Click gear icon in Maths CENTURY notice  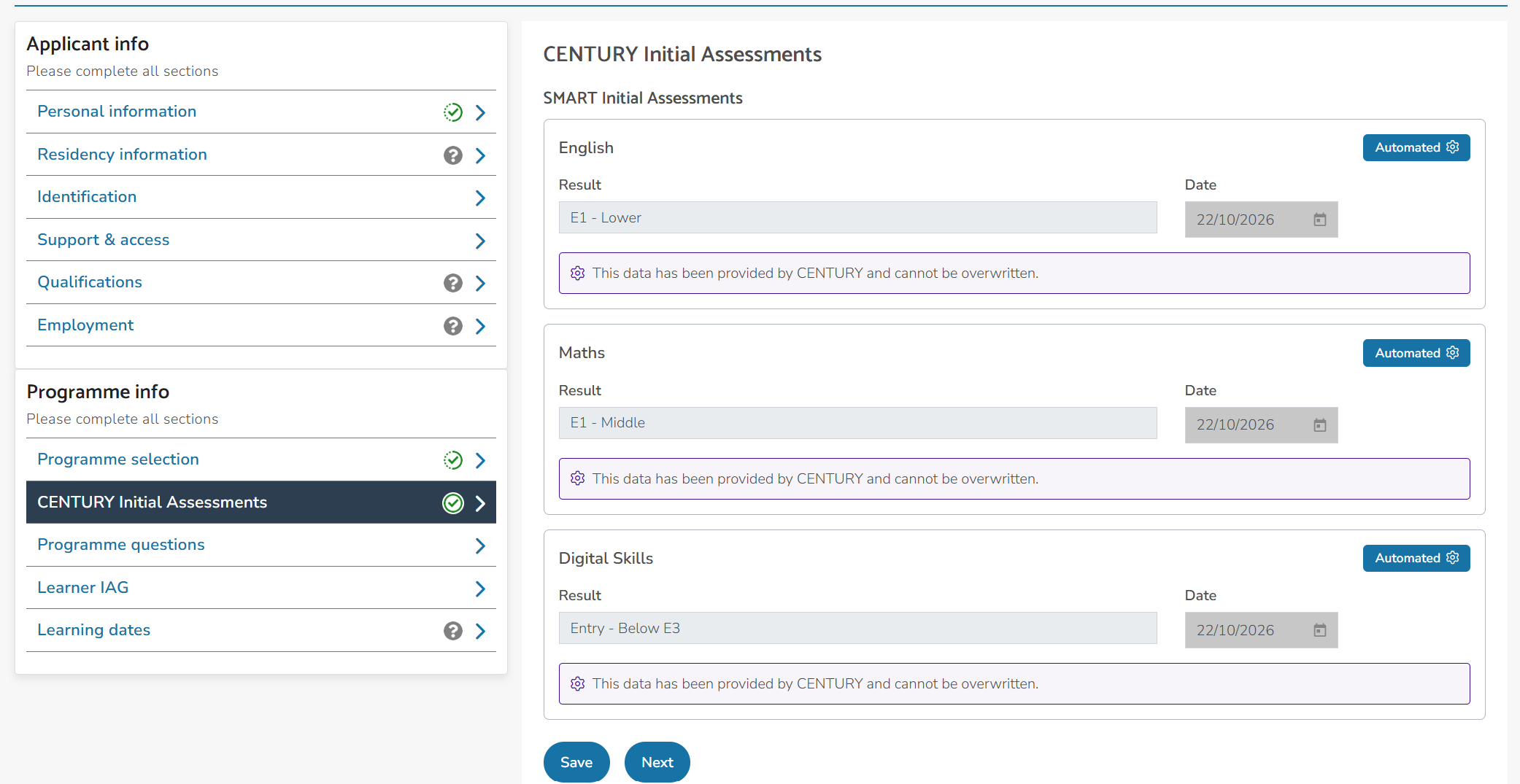pos(578,478)
